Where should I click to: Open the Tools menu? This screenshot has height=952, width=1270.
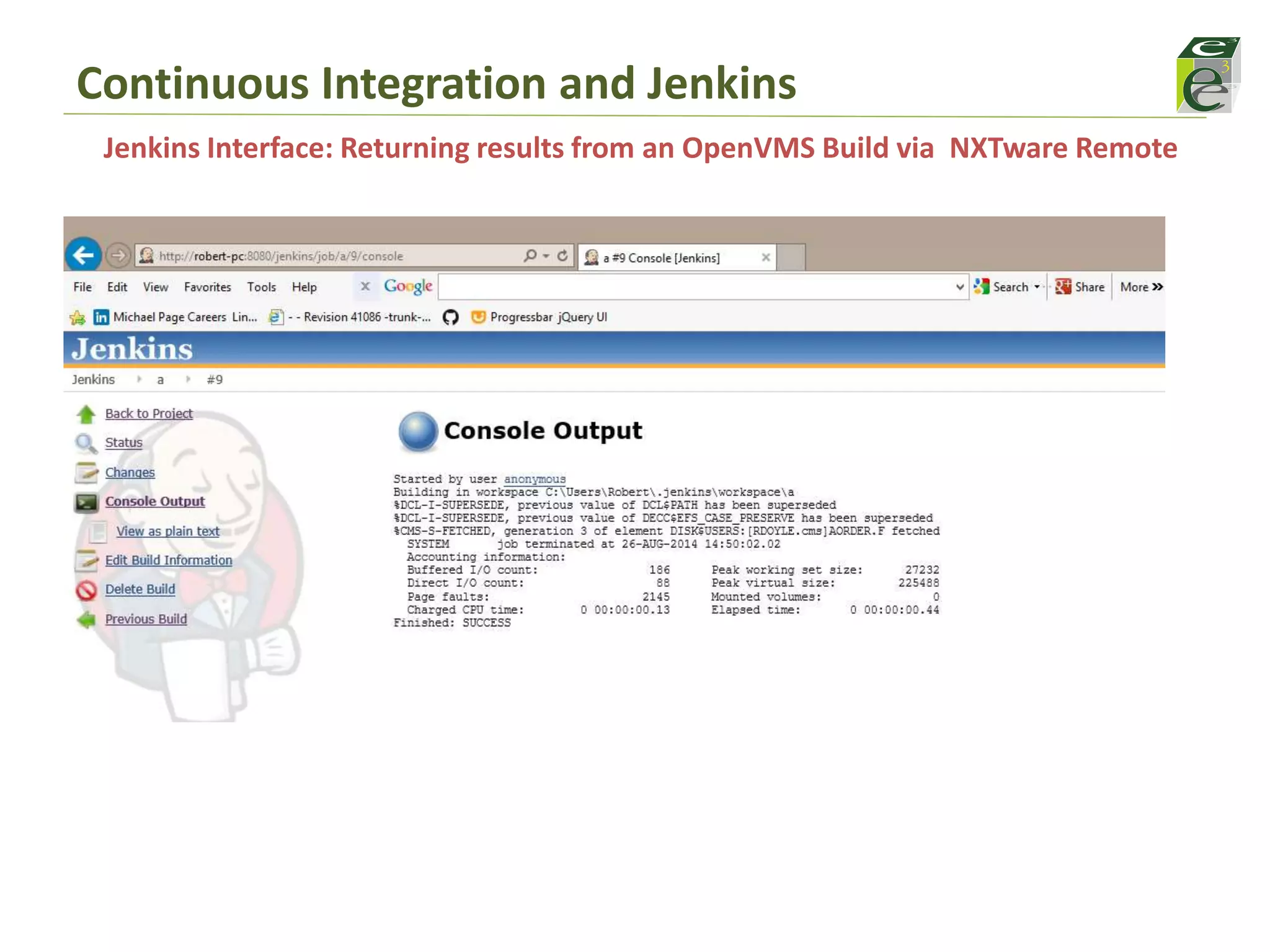pos(261,287)
